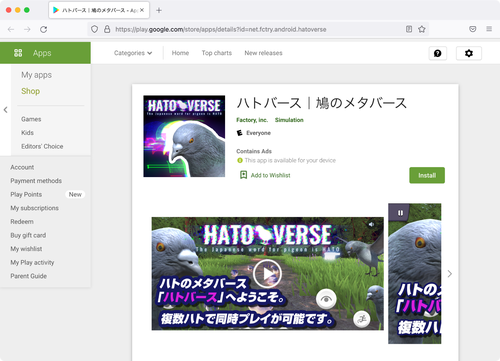
Task: Open Parent Guide link
Action: tap(28, 276)
